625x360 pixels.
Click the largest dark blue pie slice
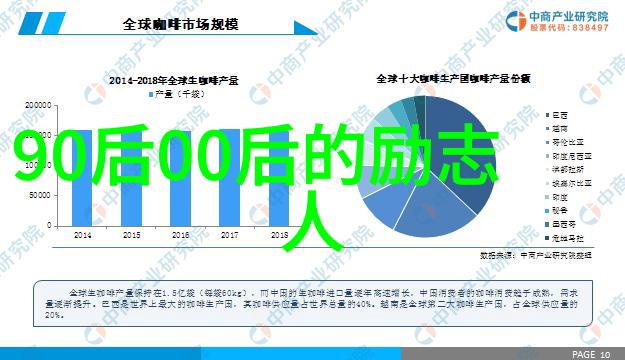pos(462,151)
